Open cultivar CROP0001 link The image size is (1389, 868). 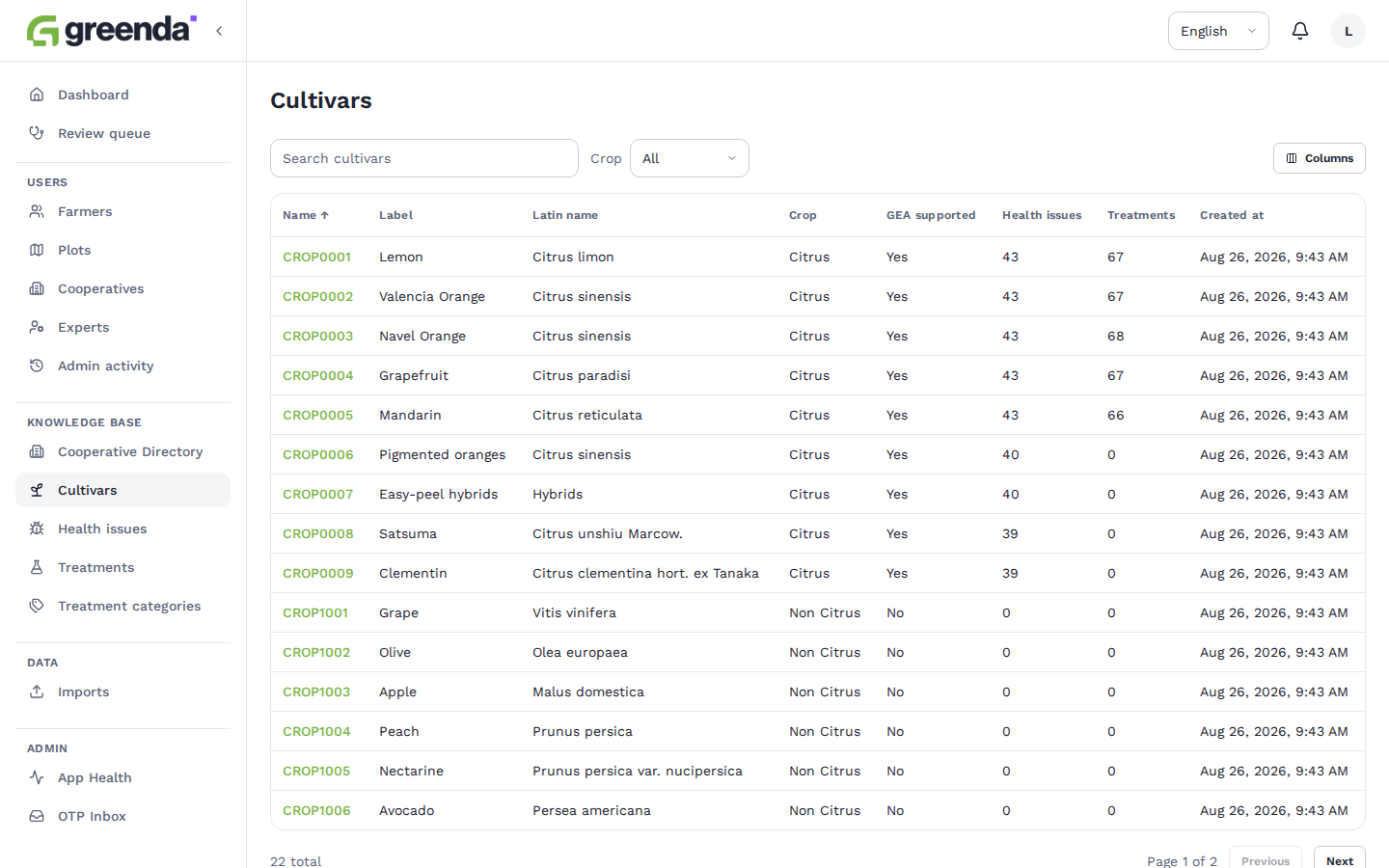(316, 257)
